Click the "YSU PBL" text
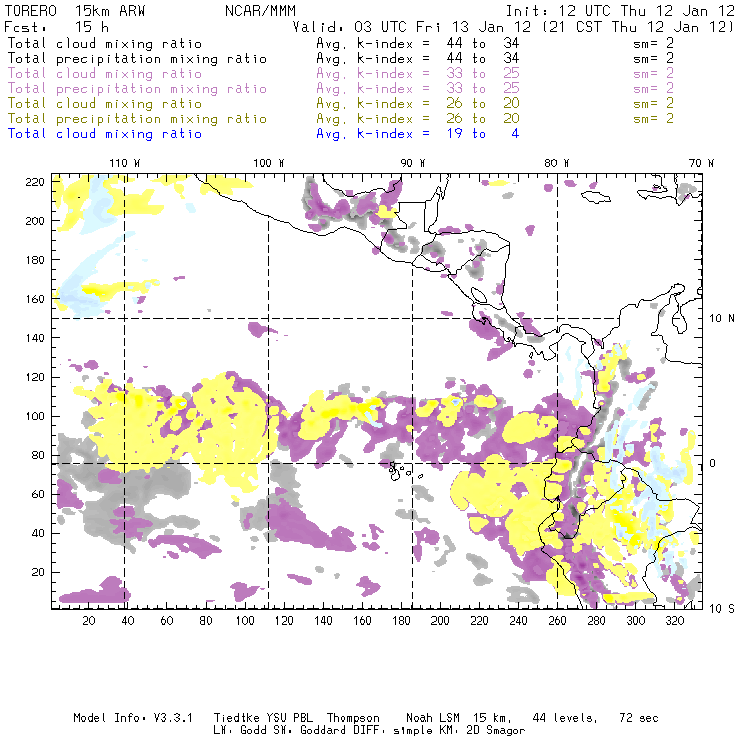The image size is (740, 740). [289, 718]
